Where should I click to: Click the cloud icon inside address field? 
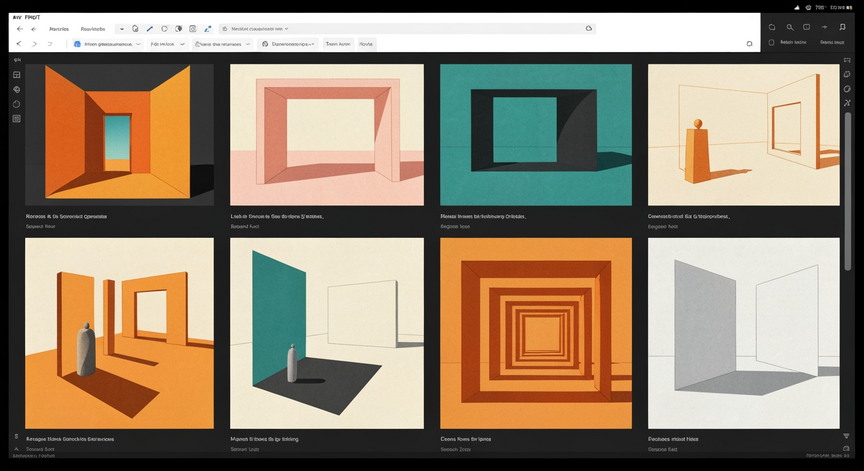[x=588, y=29]
